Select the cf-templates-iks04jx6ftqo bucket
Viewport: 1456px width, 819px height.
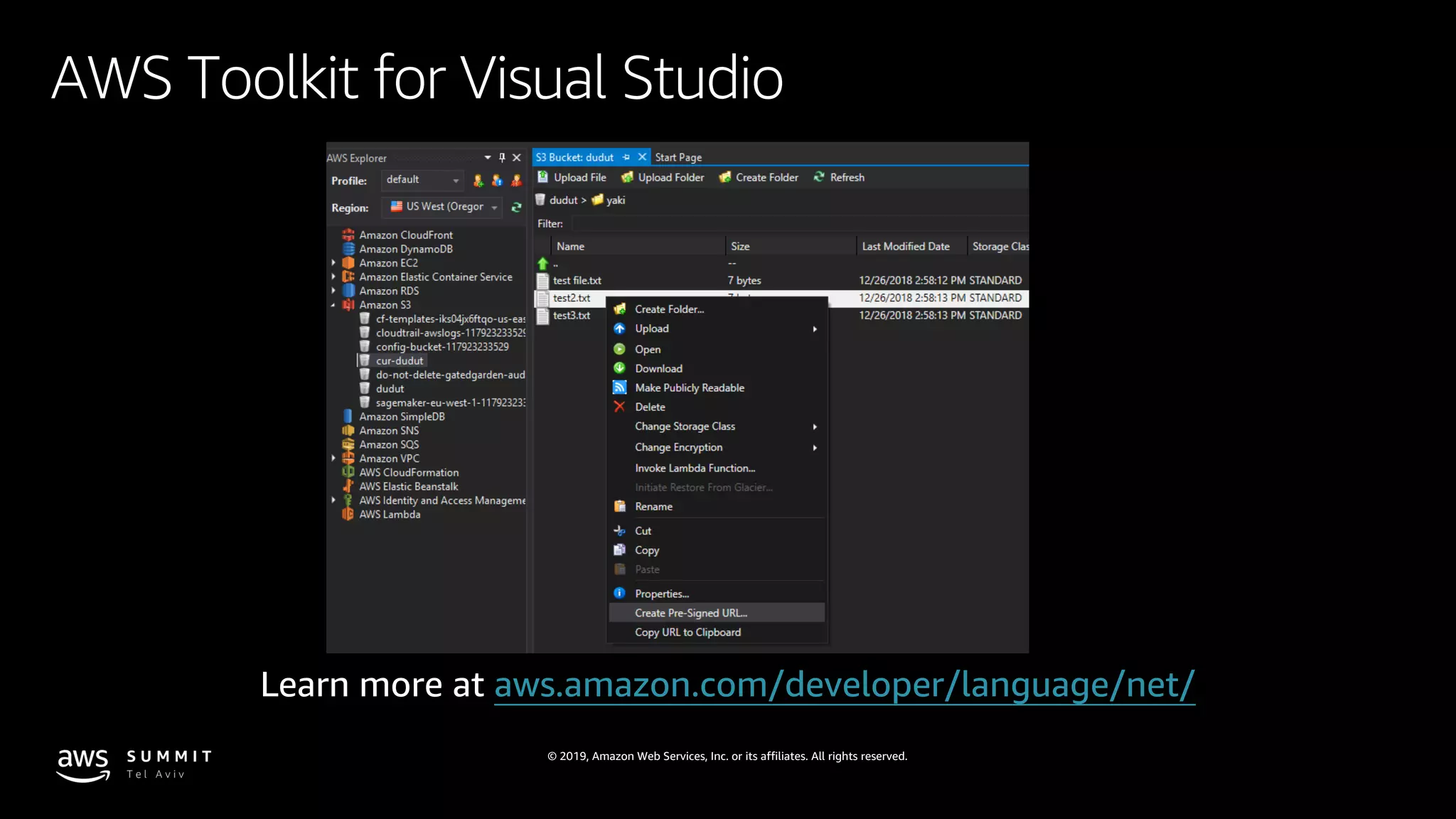450,319
